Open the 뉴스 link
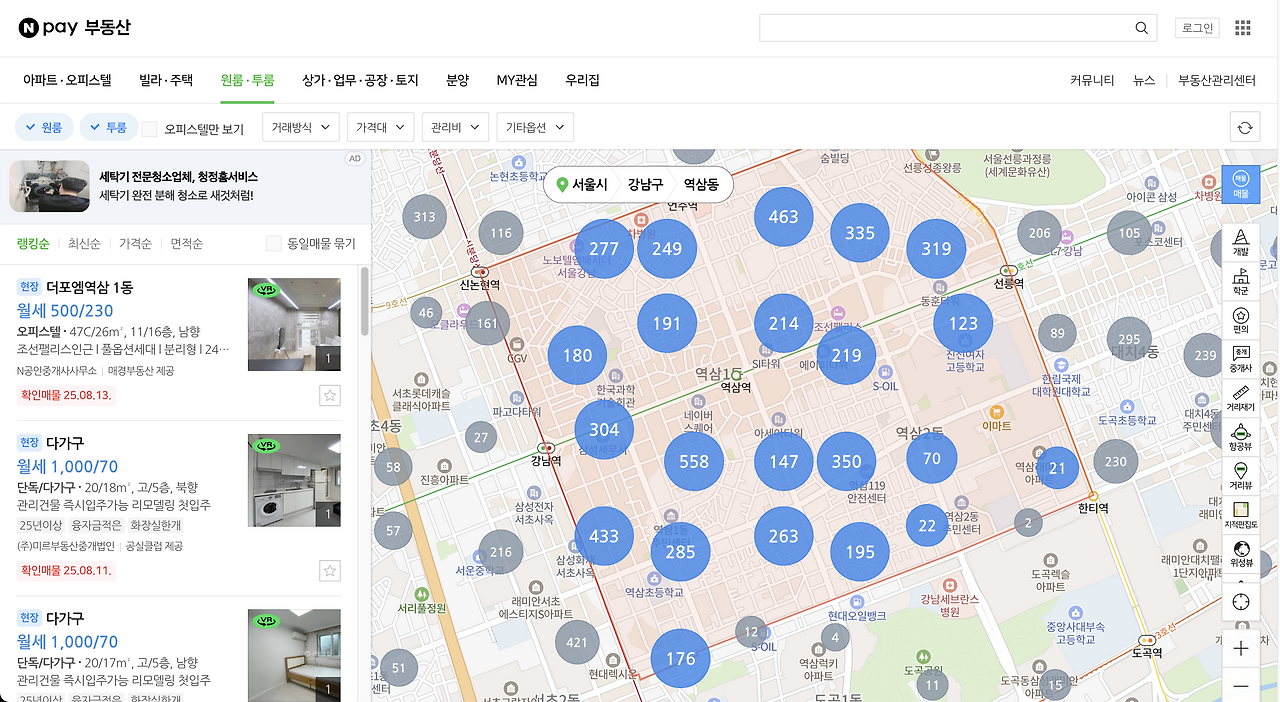 [x=1144, y=80]
